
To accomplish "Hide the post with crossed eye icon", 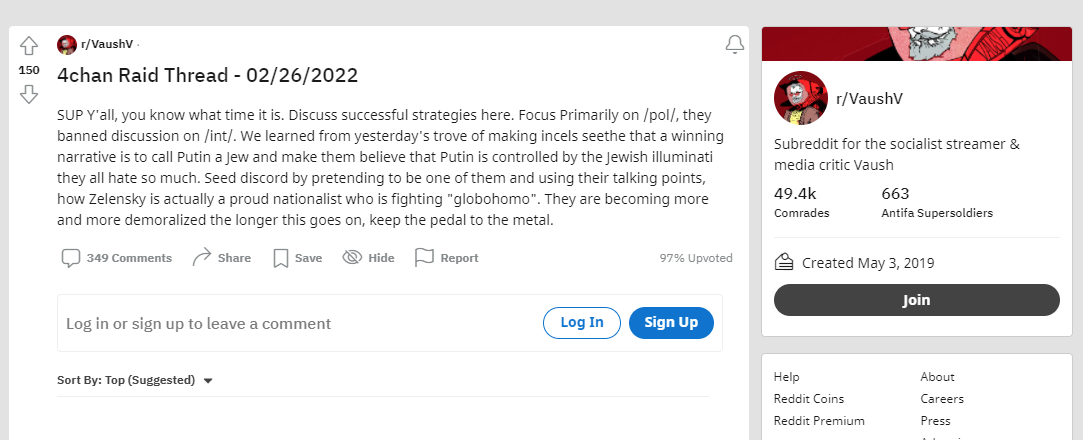I will (x=352, y=258).
